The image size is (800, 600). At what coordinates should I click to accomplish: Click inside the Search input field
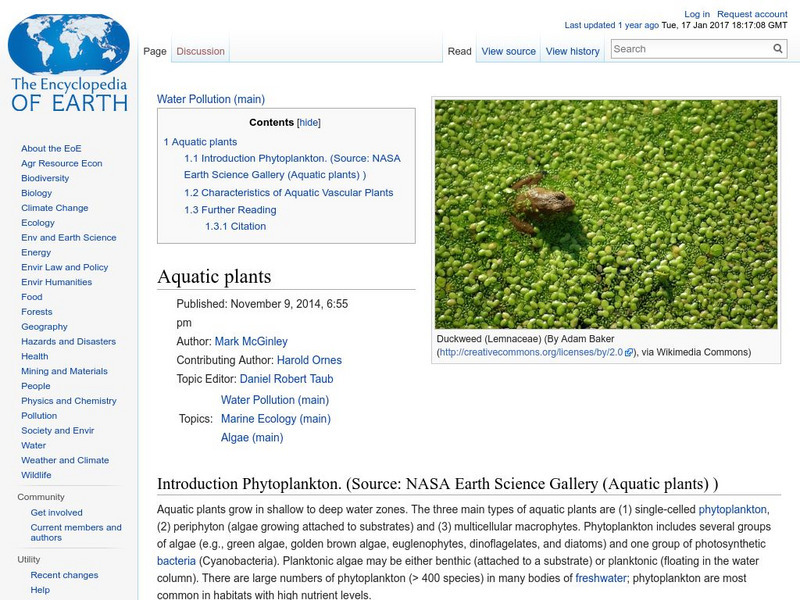click(x=680, y=47)
